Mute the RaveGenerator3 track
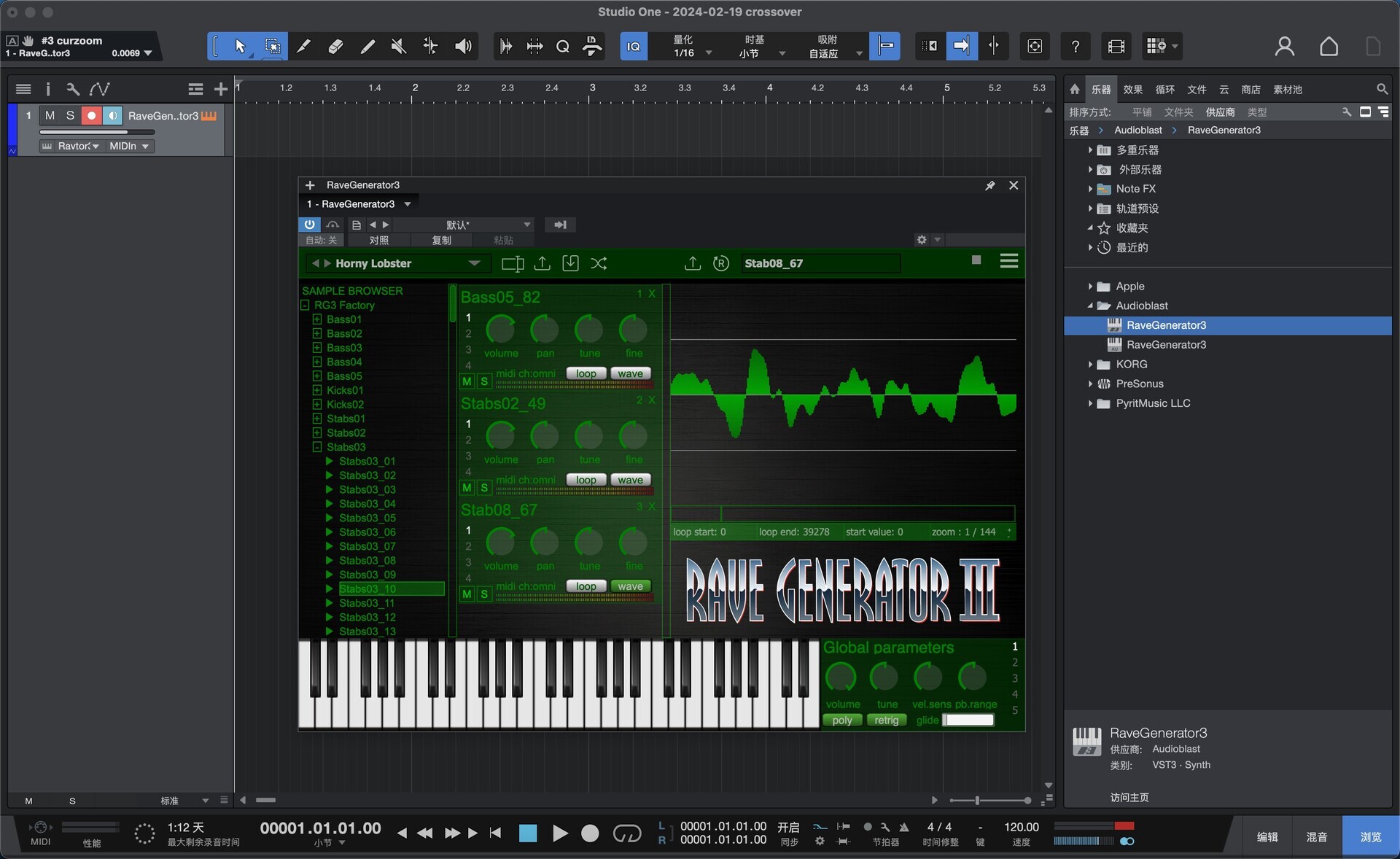The image size is (1400, 859). click(50, 115)
